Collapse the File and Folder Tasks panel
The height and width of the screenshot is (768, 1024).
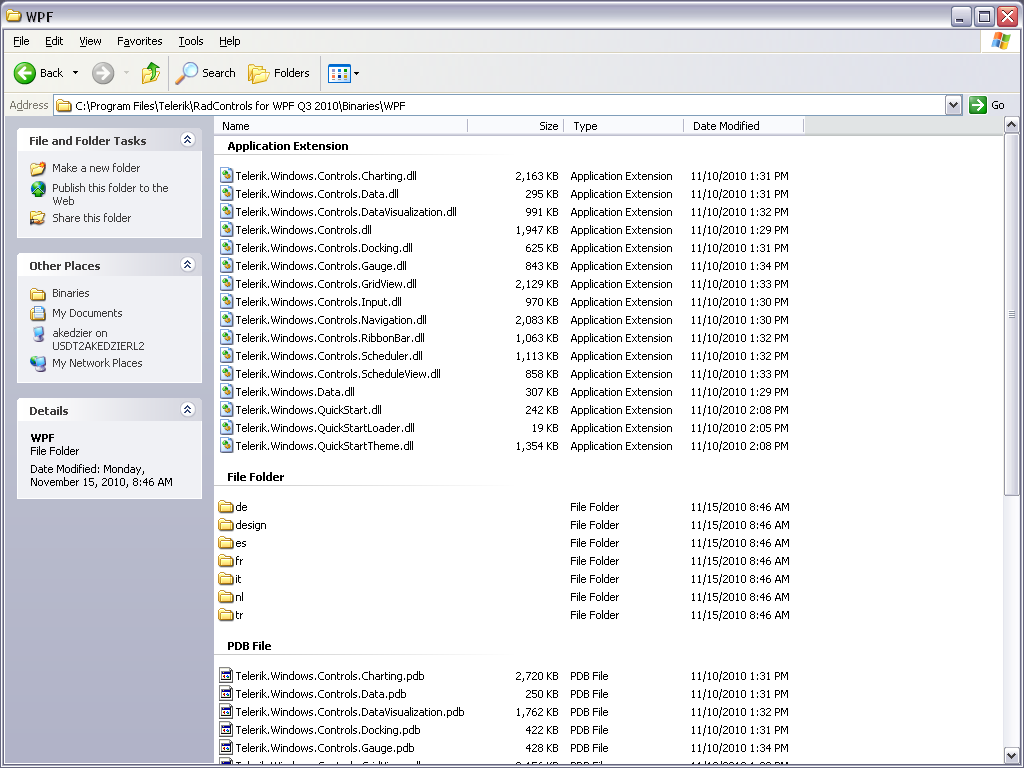[187, 140]
